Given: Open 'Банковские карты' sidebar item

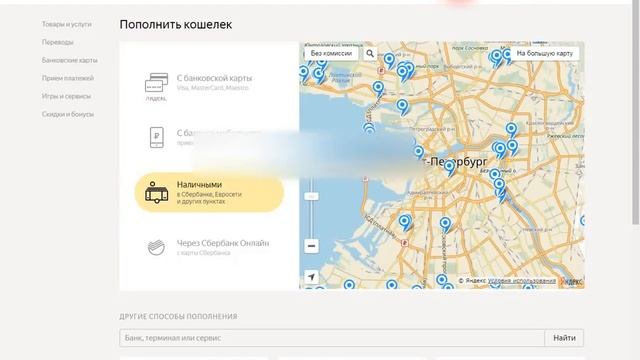Looking at the screenshot, I should (x=69, y=60).
